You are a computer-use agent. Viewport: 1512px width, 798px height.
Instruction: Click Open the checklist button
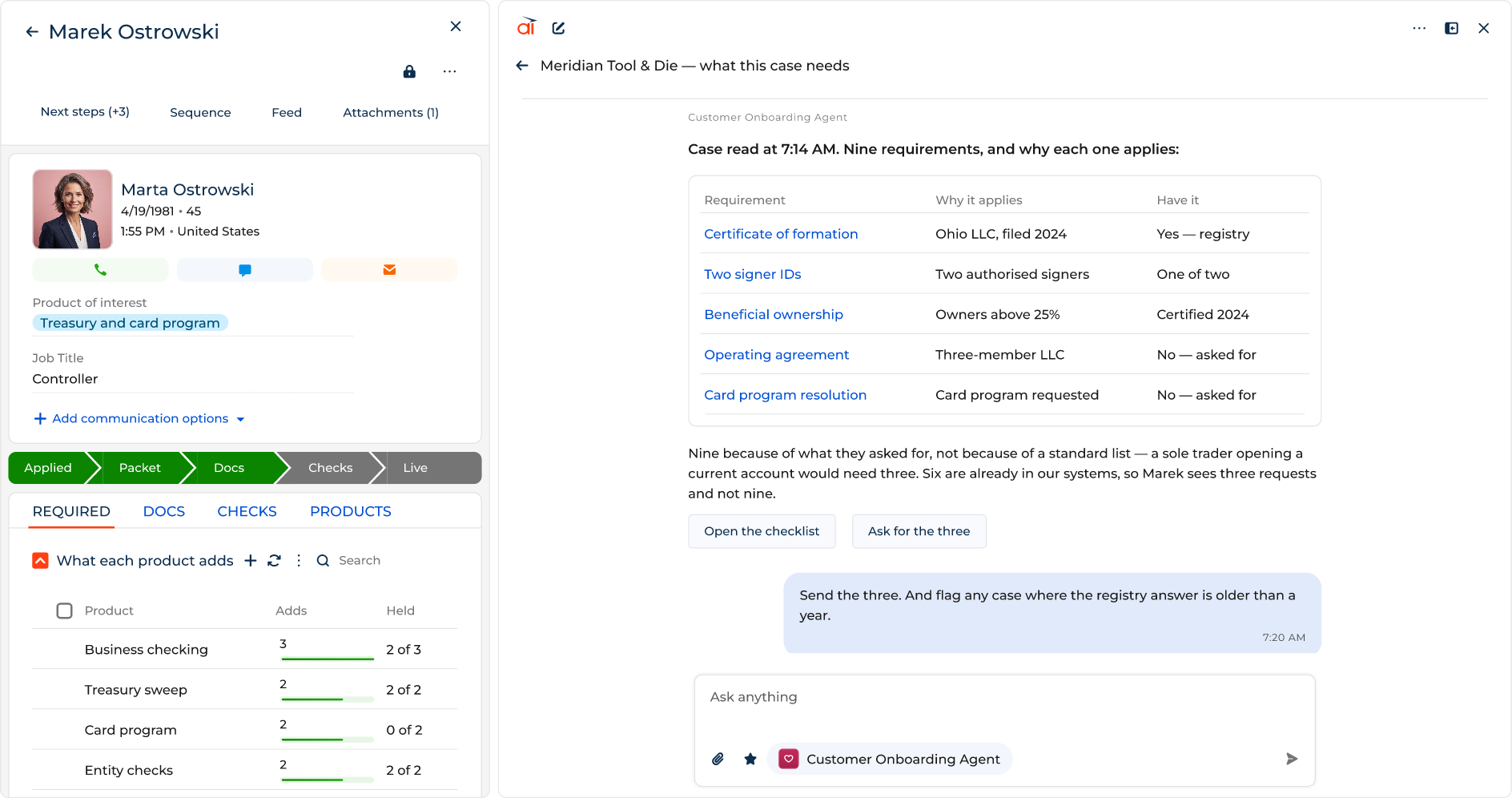(762, 531)
